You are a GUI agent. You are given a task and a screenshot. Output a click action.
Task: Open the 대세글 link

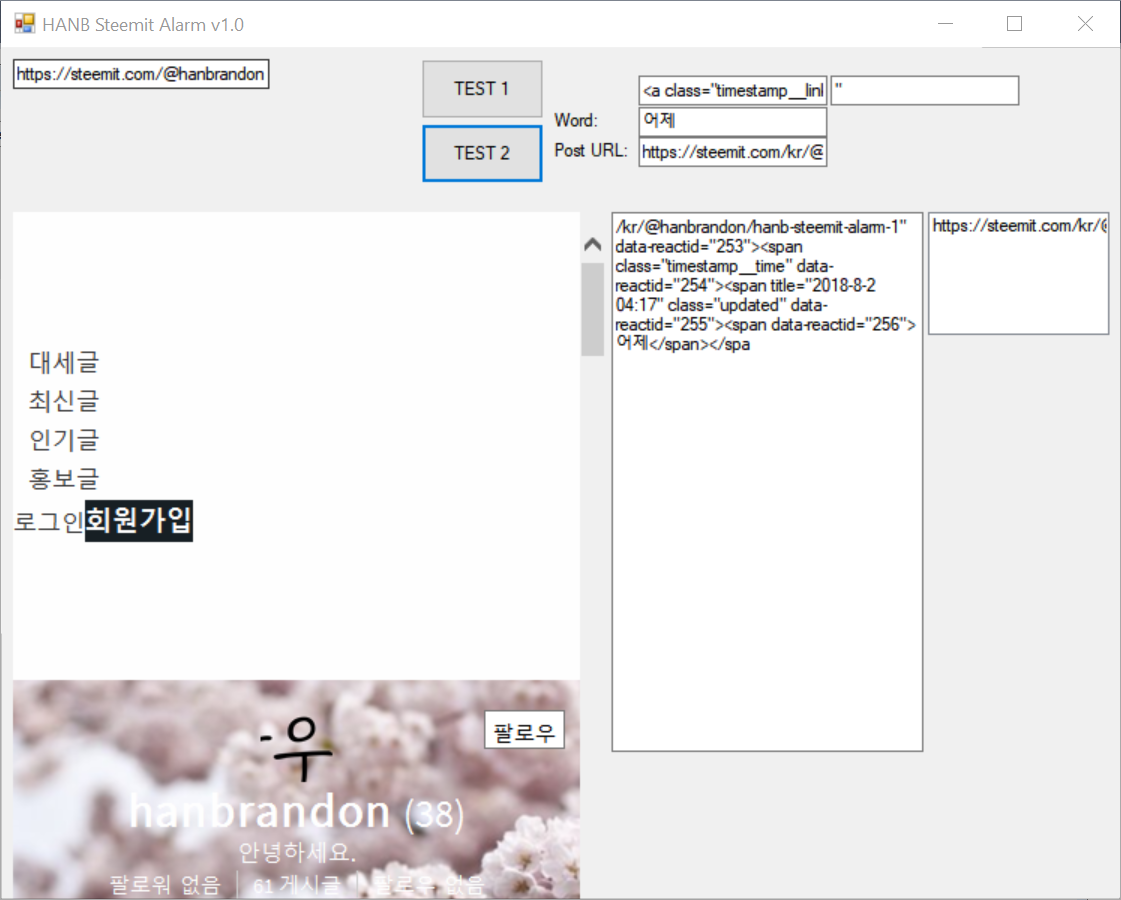tap(64, 362)
